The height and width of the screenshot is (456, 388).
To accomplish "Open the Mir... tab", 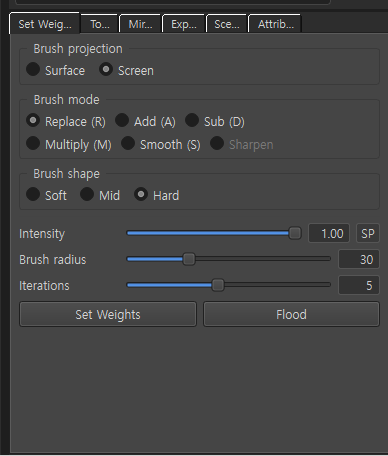I will (140, 24).
